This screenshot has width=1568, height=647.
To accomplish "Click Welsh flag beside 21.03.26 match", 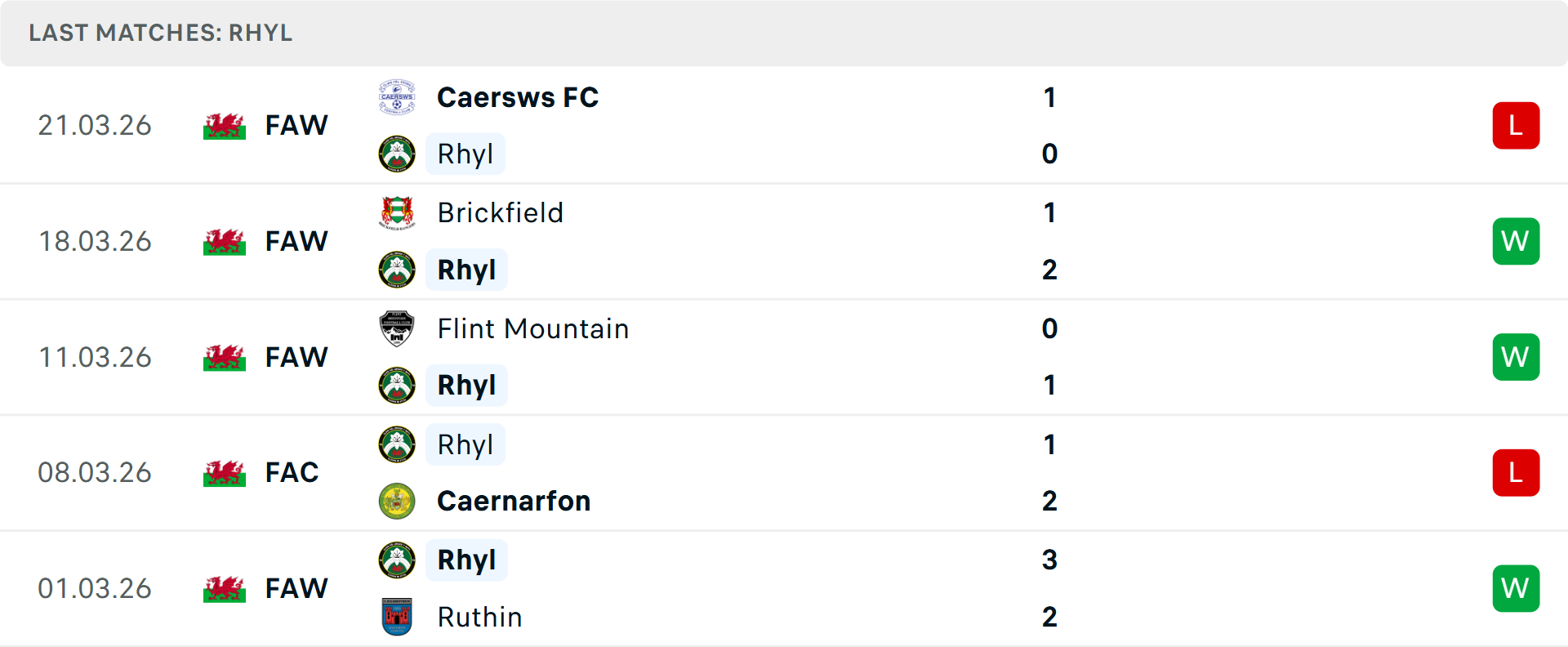I will click(225, 126).
